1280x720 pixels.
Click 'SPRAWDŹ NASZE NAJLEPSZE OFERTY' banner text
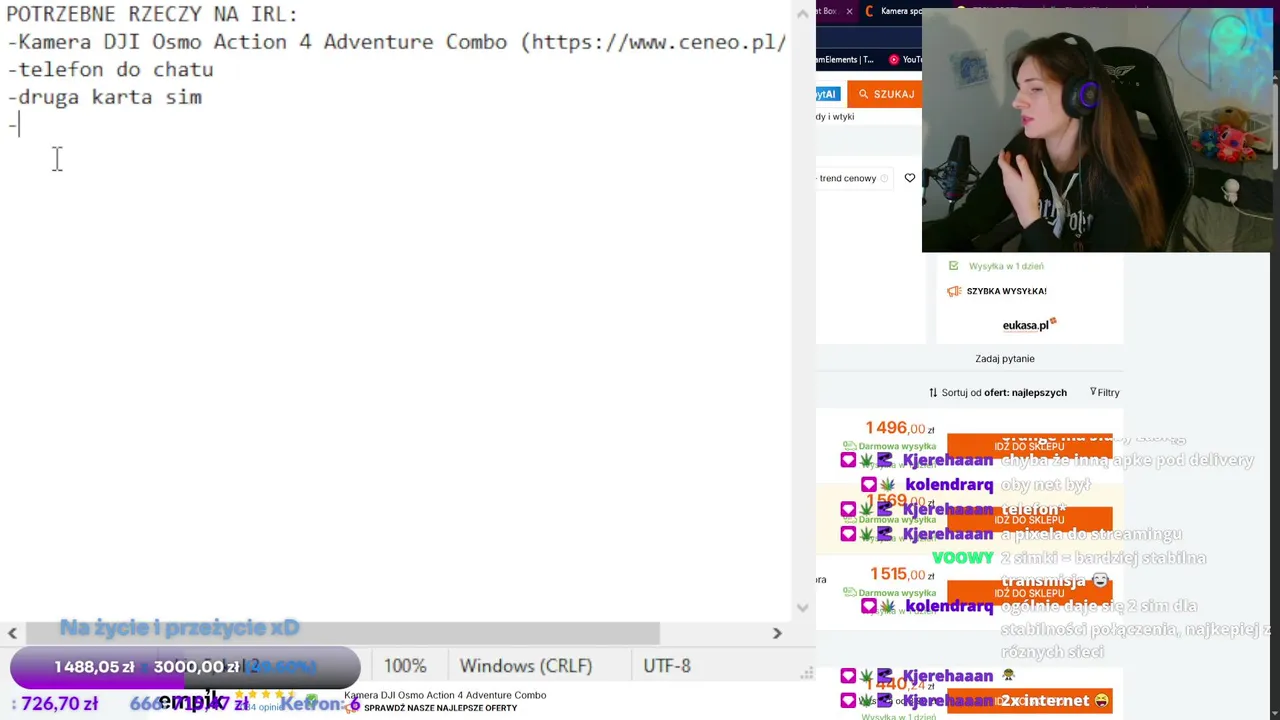(440, 708)
